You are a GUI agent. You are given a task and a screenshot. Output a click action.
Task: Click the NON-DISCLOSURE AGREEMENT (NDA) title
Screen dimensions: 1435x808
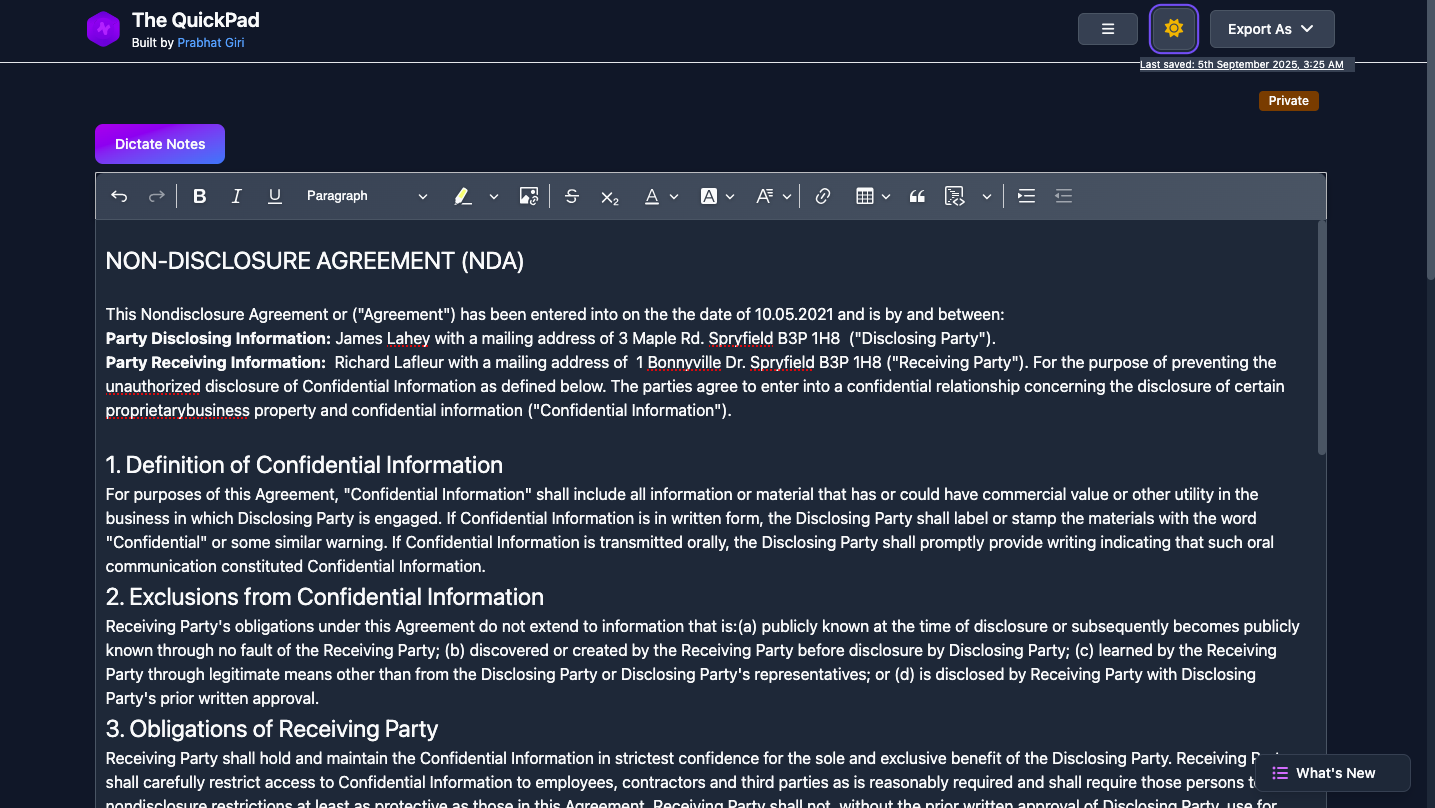coord(315,261)
